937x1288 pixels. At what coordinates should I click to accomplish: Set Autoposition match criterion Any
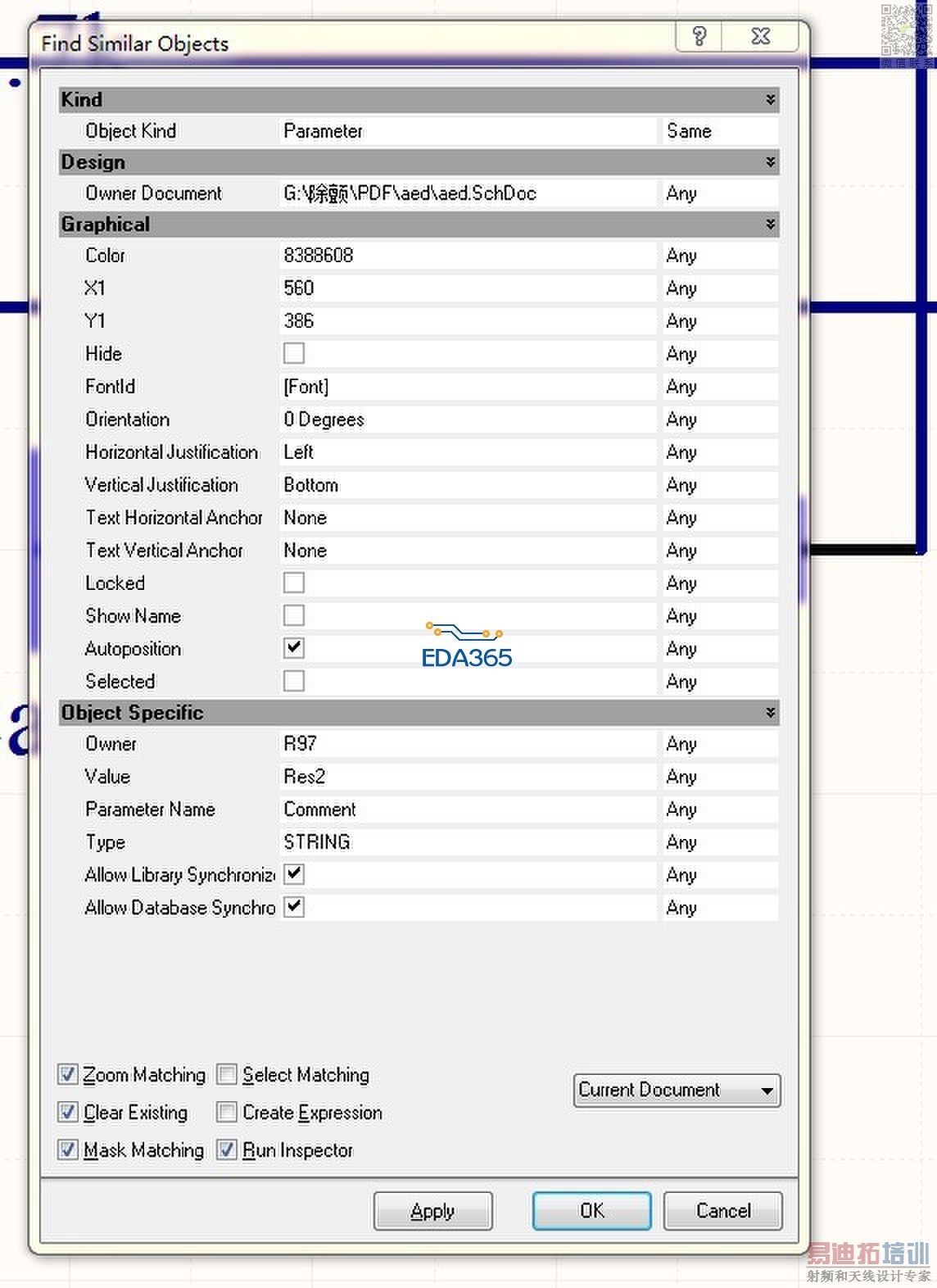[719, 649]
